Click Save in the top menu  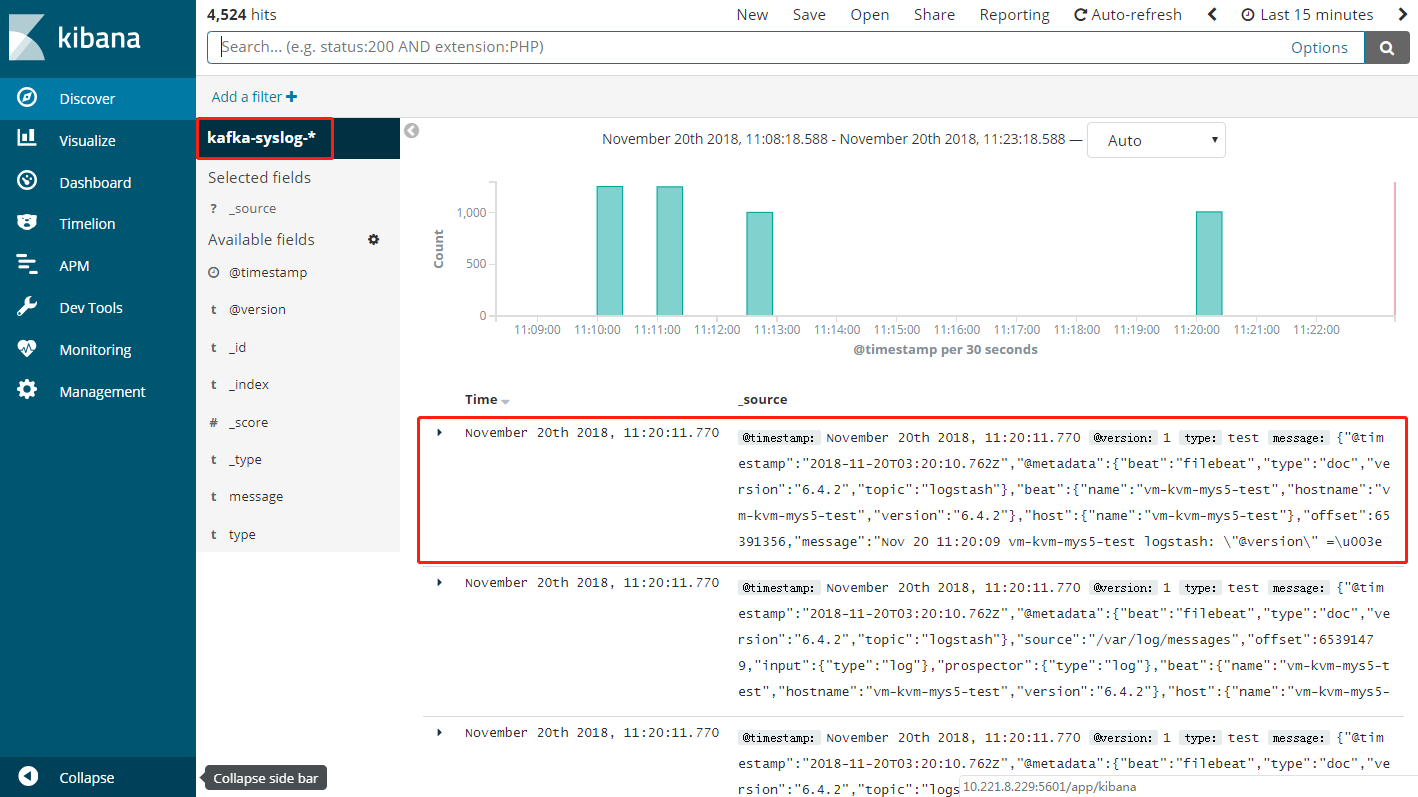pyautogui.click(x=809, y=15)
